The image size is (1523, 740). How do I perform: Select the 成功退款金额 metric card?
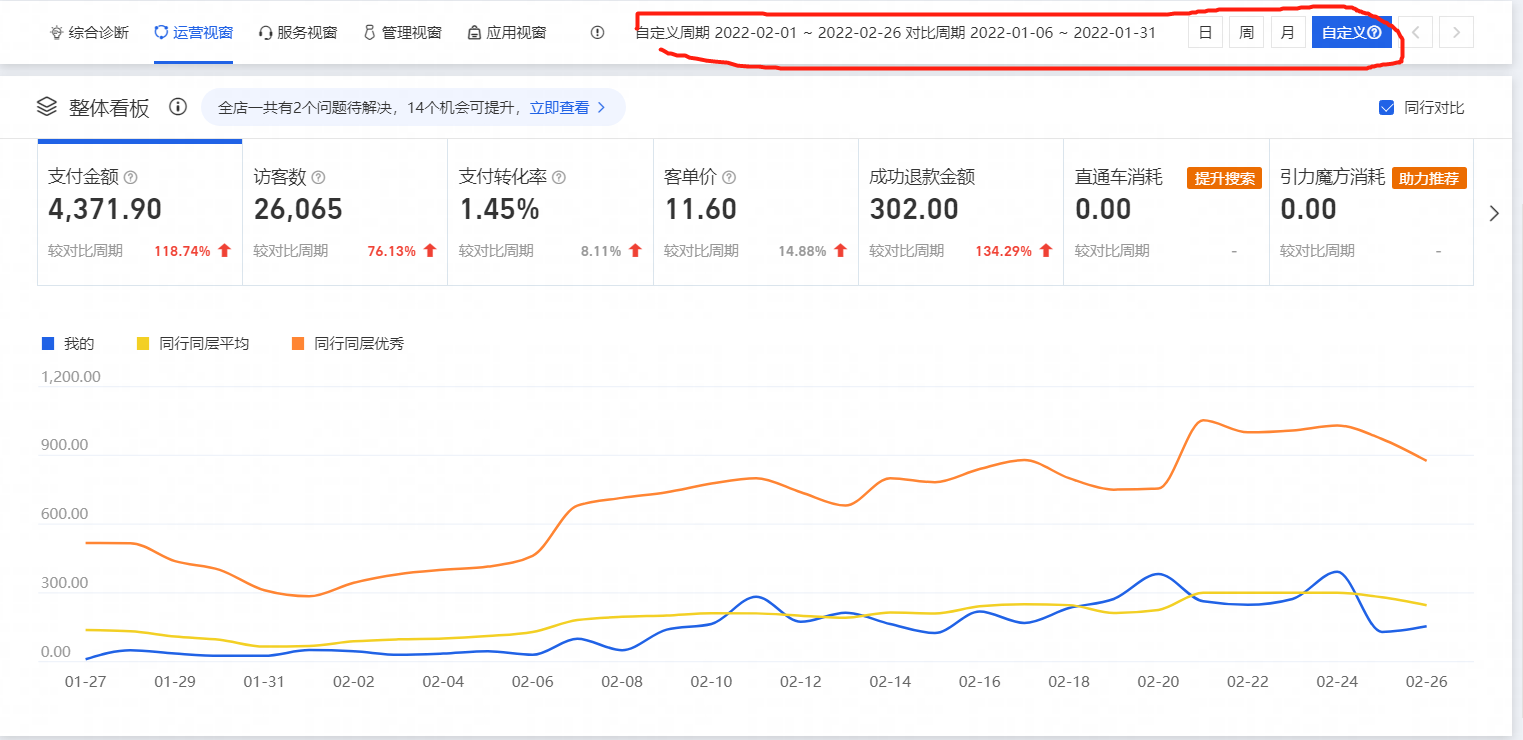point(960,213)
